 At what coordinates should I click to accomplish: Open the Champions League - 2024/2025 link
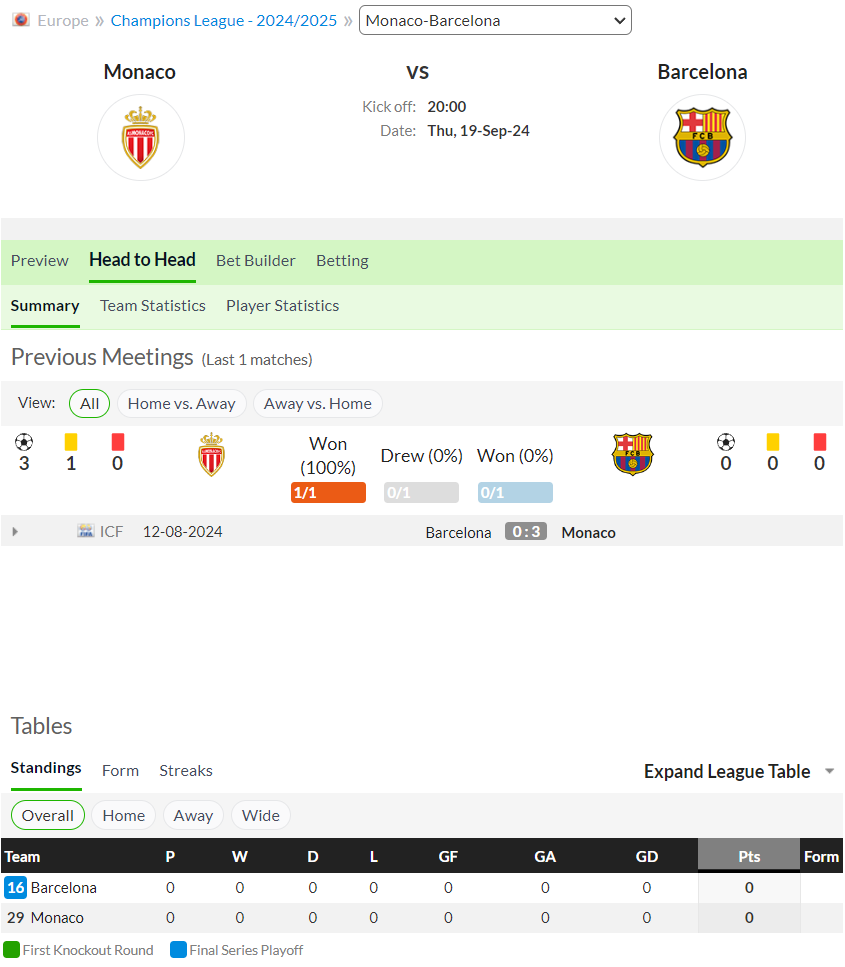tap(224, 21)
